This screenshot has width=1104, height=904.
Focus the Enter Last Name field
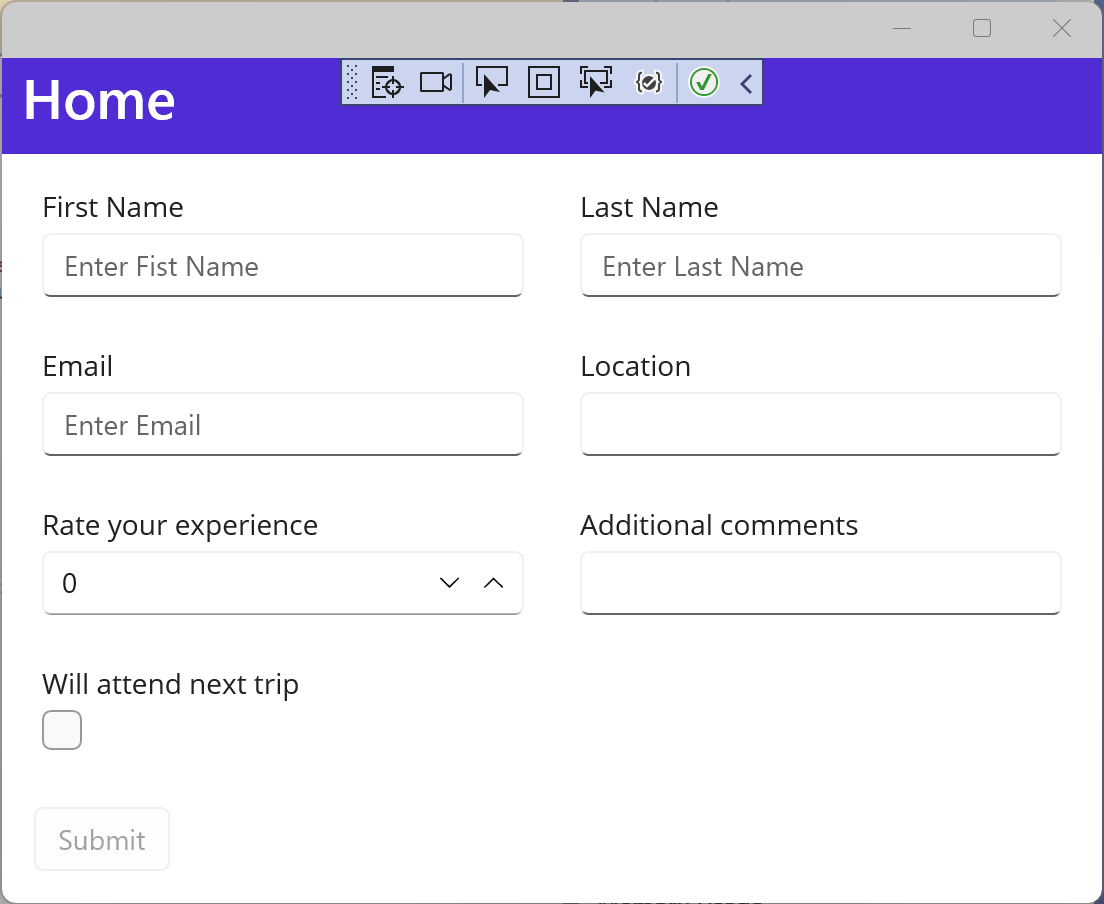click(x=821, y=265)
